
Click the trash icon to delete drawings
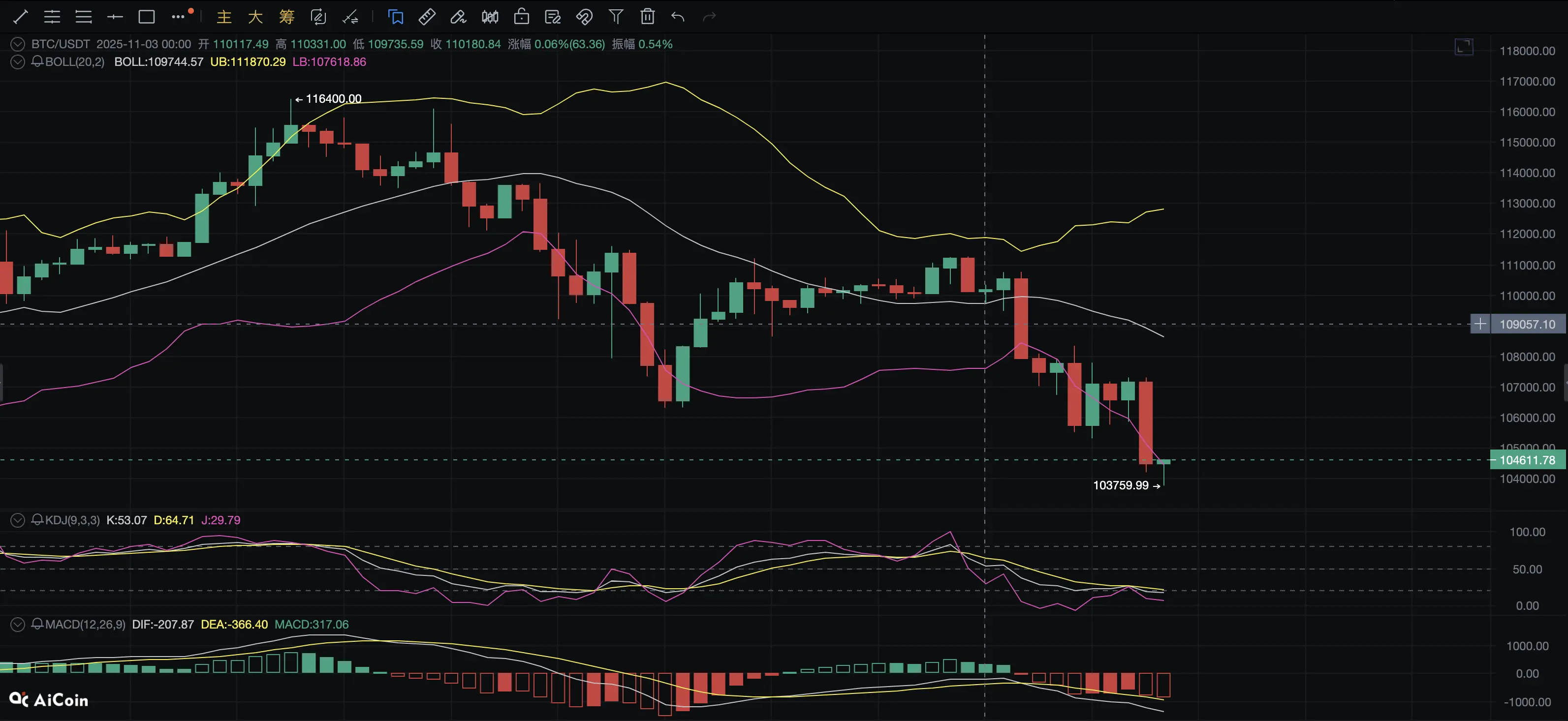point(647,16)
